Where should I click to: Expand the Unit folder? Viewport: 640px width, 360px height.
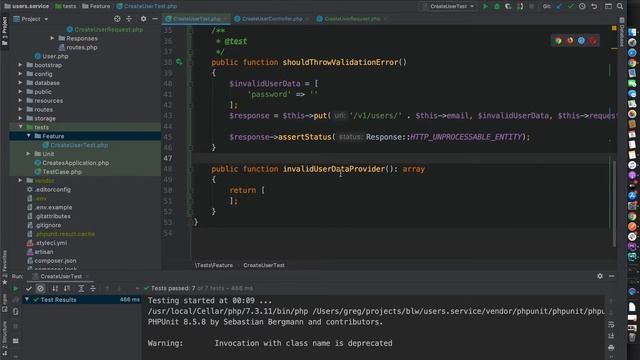pos(29,154)
